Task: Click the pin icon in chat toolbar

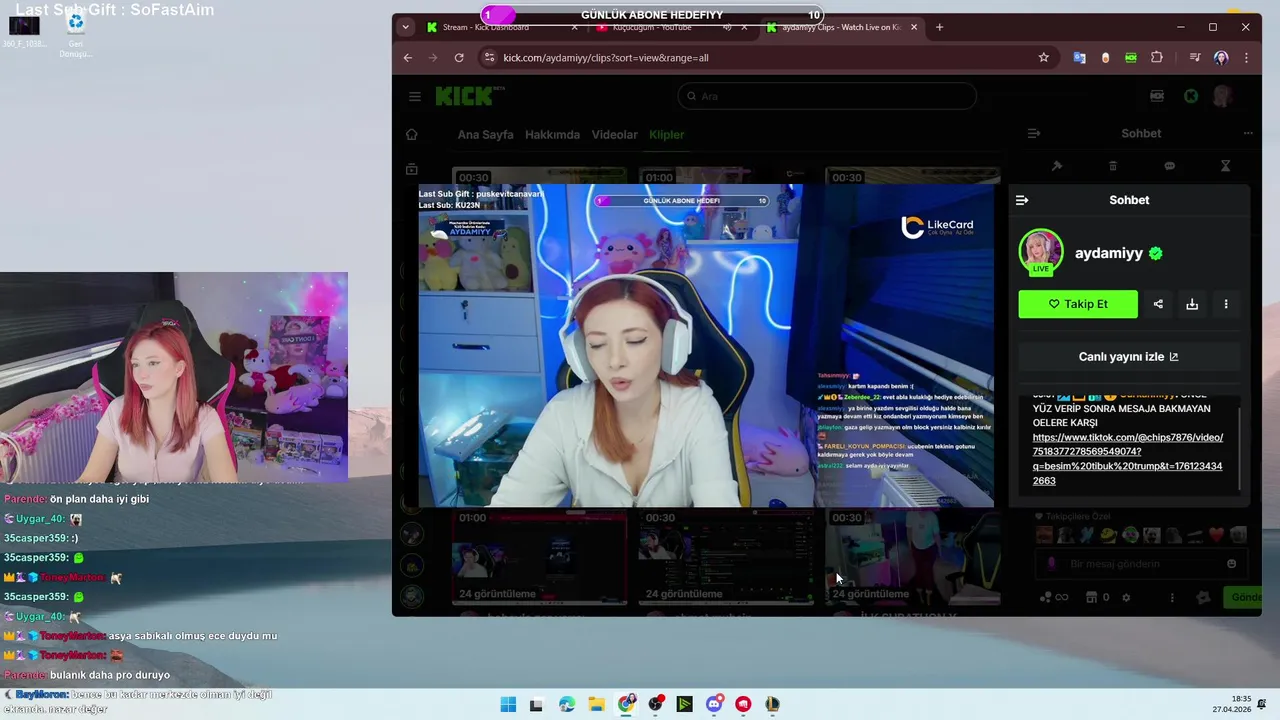Action: (1057, 166)
